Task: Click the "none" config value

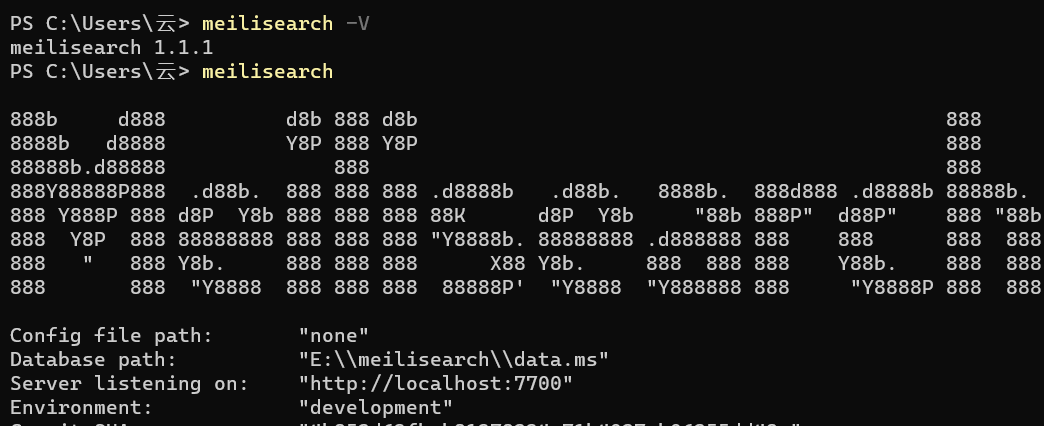Action: 334,335
